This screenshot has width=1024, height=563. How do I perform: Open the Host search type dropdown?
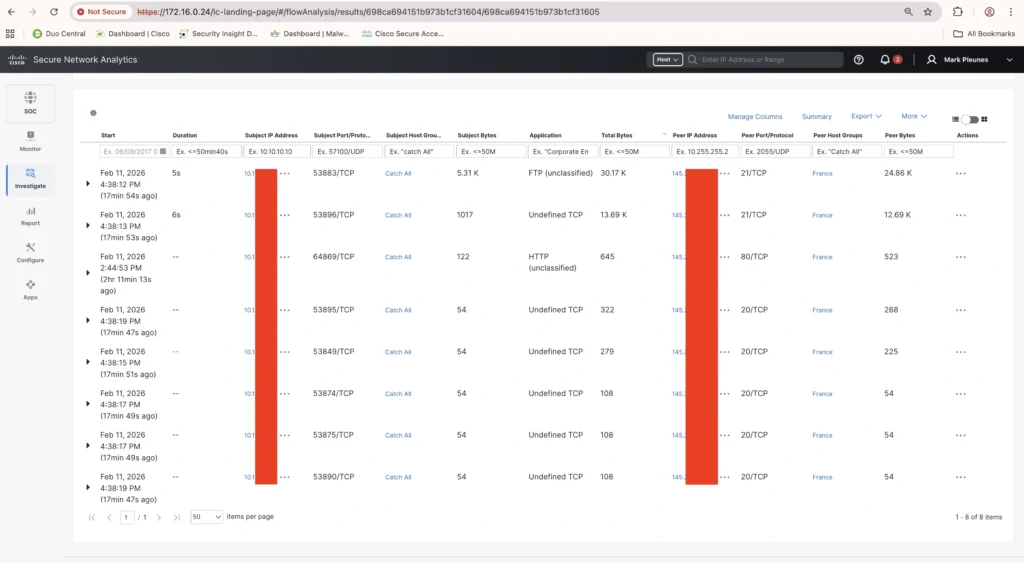667,60
